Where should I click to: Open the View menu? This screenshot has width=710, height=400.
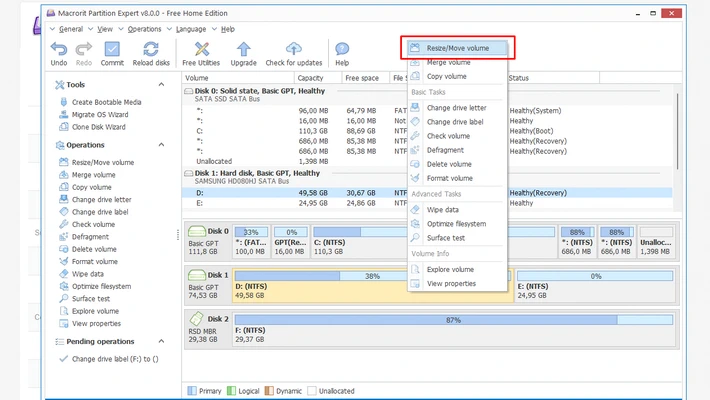105,29
